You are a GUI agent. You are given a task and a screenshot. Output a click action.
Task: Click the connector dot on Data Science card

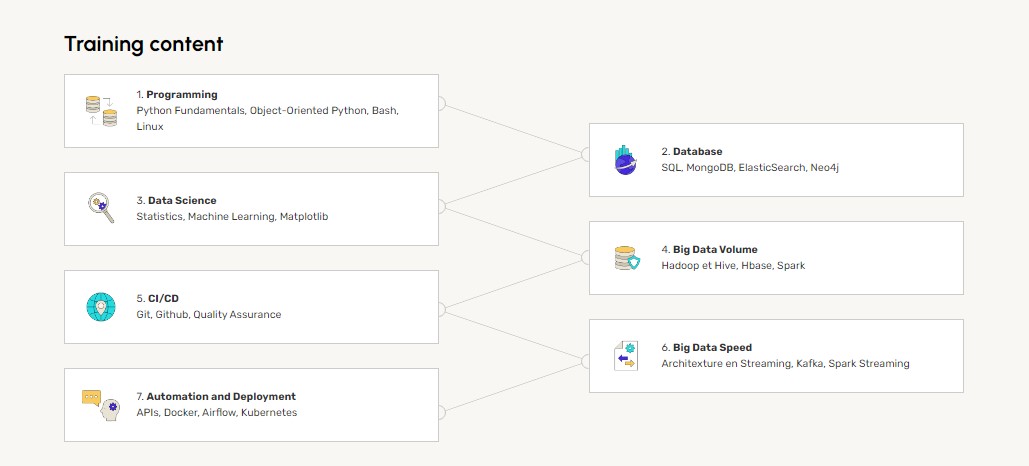pos(439,207)
